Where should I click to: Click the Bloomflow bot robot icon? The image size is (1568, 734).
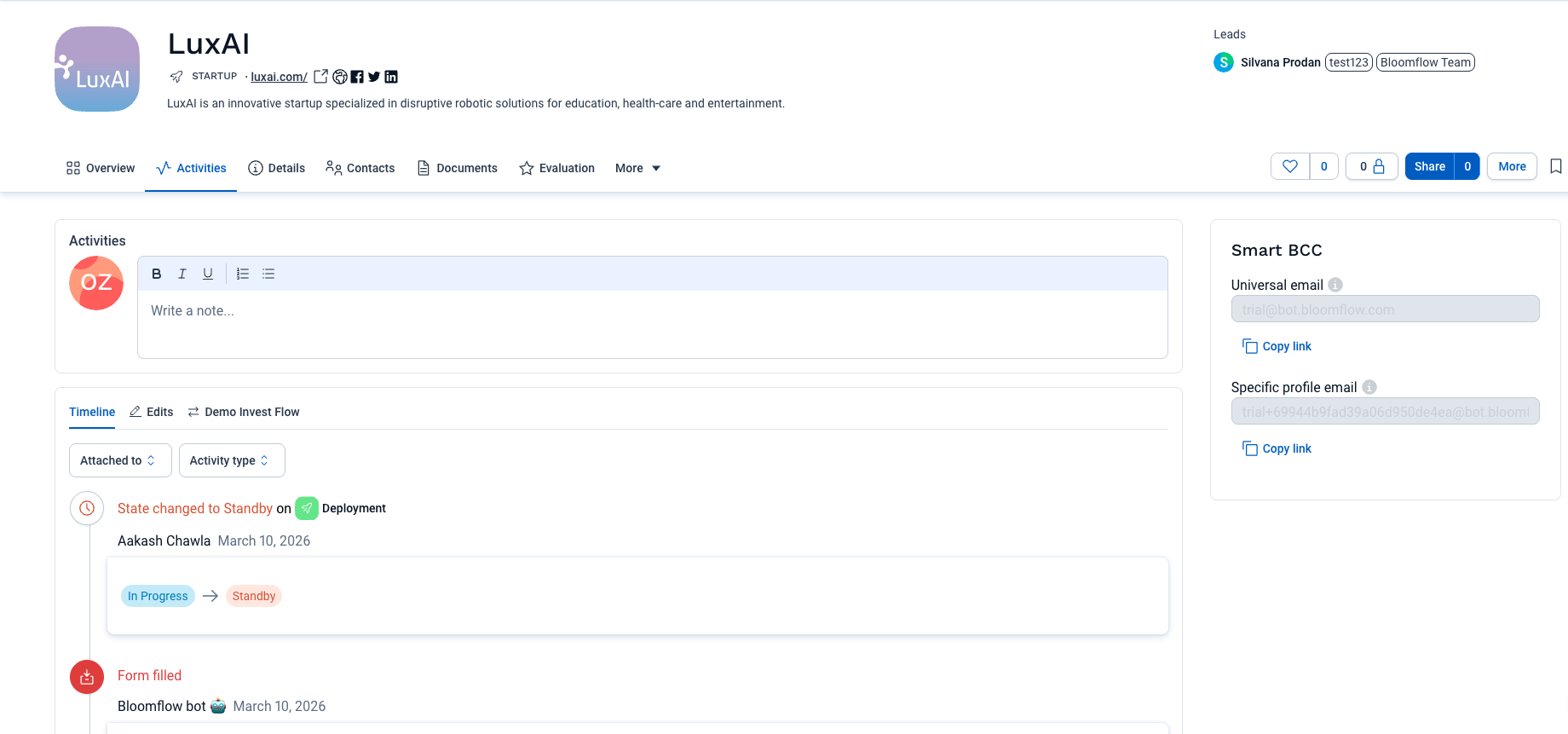click(218, 706)
